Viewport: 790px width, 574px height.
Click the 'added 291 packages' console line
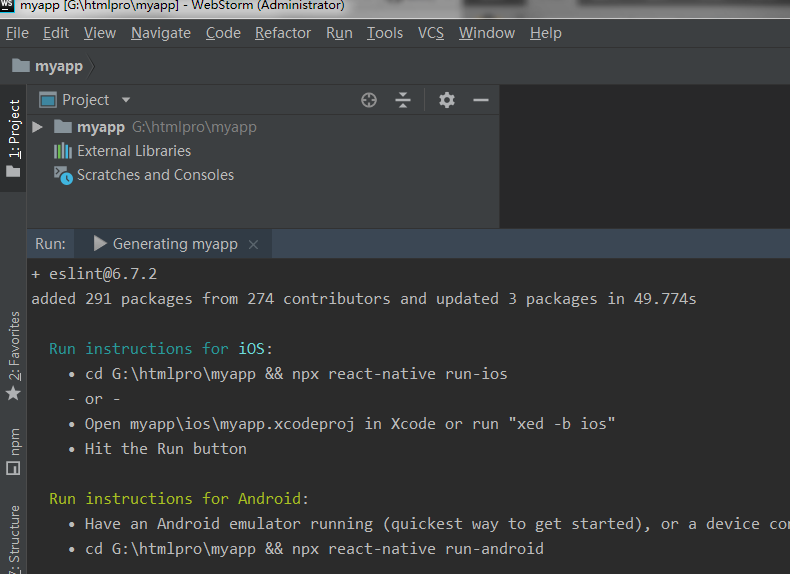363,299
